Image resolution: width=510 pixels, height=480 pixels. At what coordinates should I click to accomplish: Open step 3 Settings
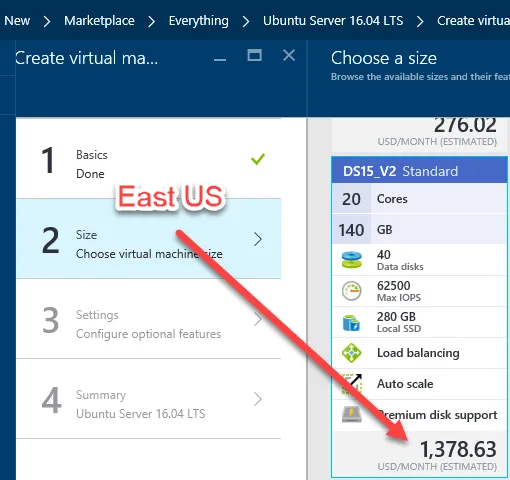[148, 319]
